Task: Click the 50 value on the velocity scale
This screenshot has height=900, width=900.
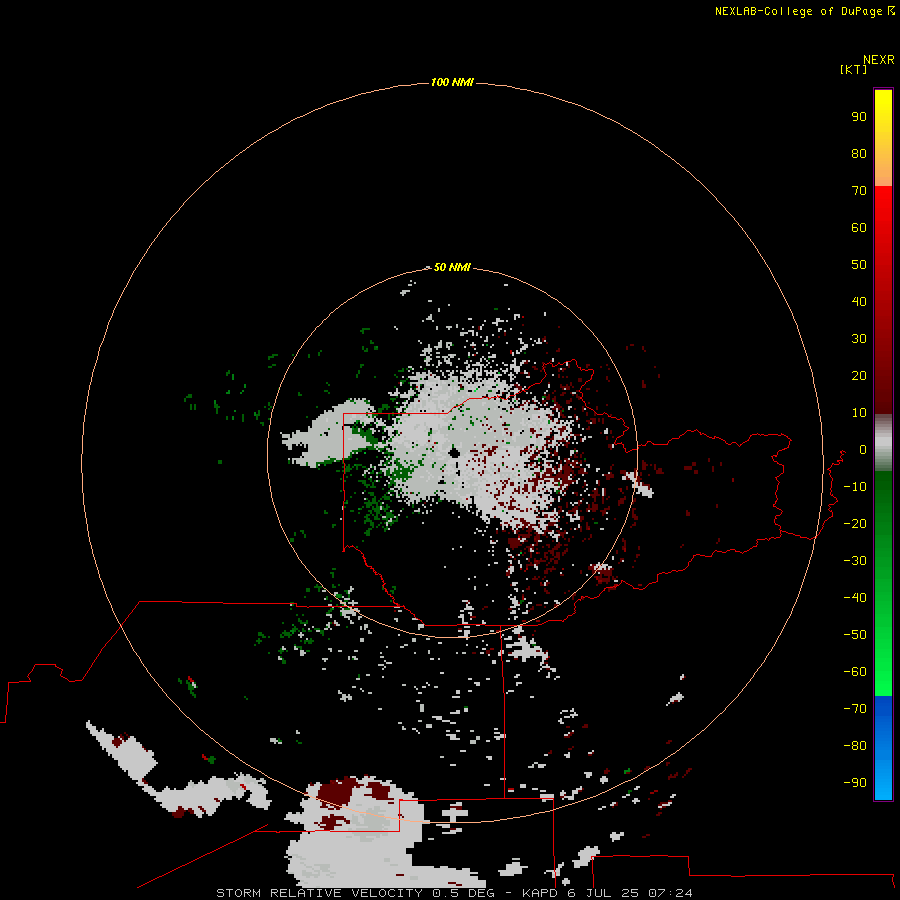Action: click(859, 265)
